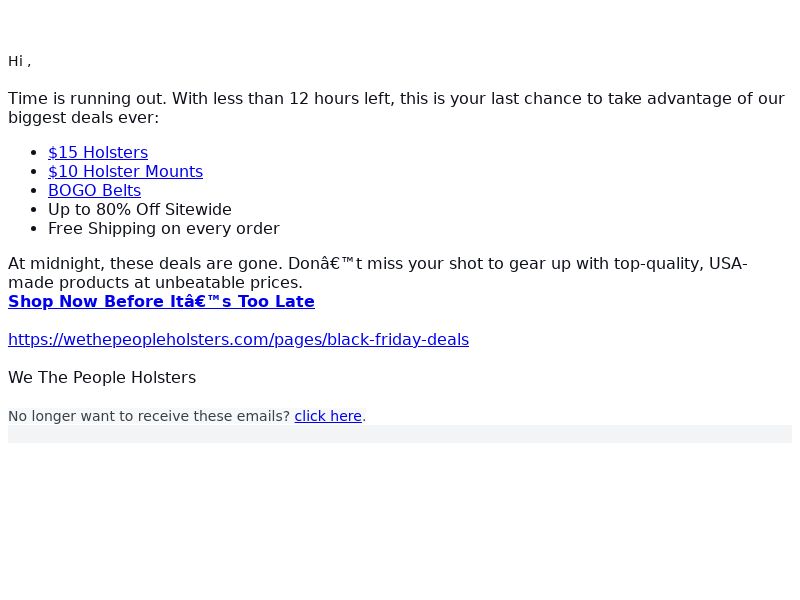Click the 'Time is running out' paragraph
Screen dimensions: 800x600
point(396,108)
